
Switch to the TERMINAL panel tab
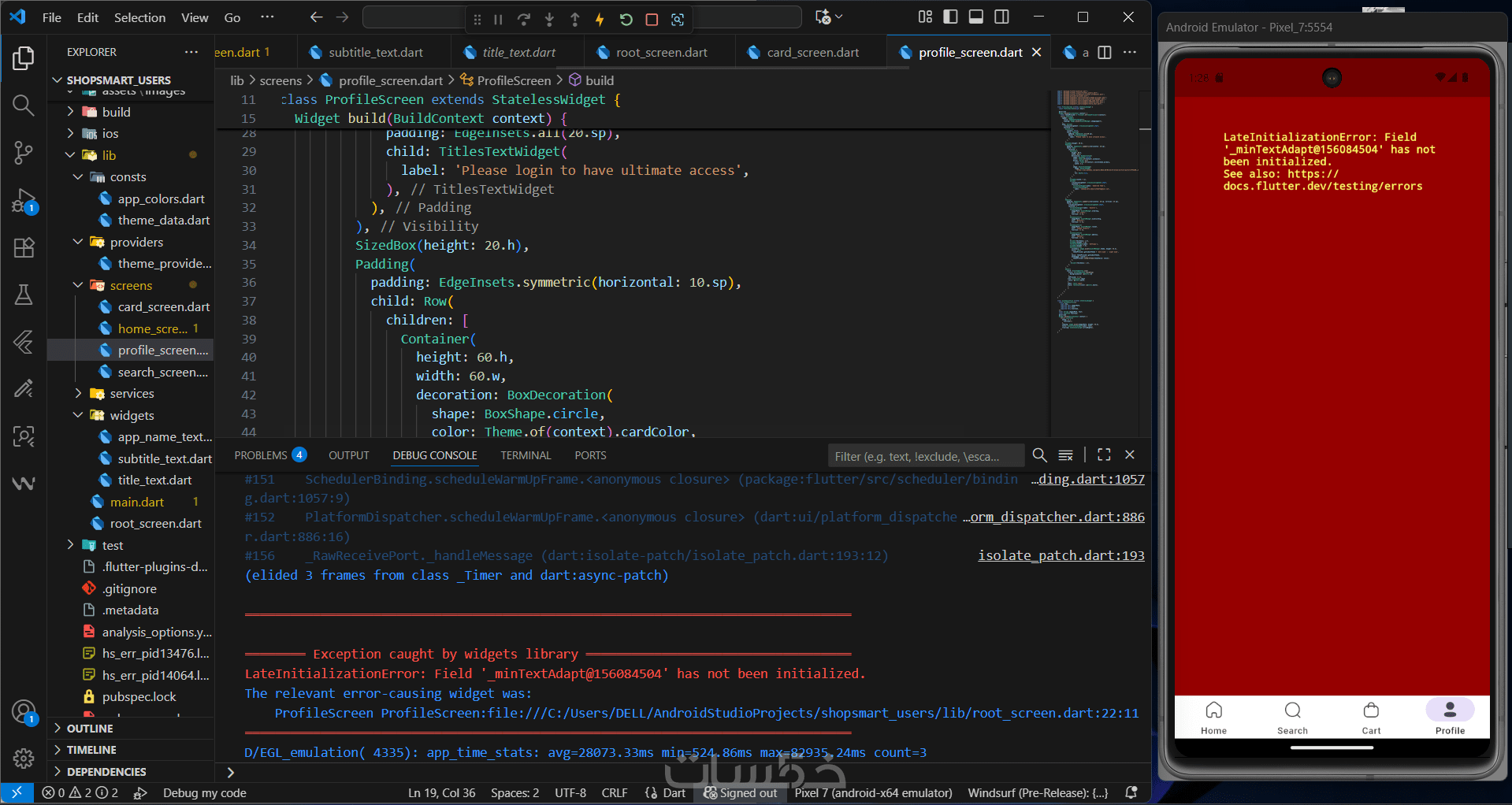click(x=526, y=455)
